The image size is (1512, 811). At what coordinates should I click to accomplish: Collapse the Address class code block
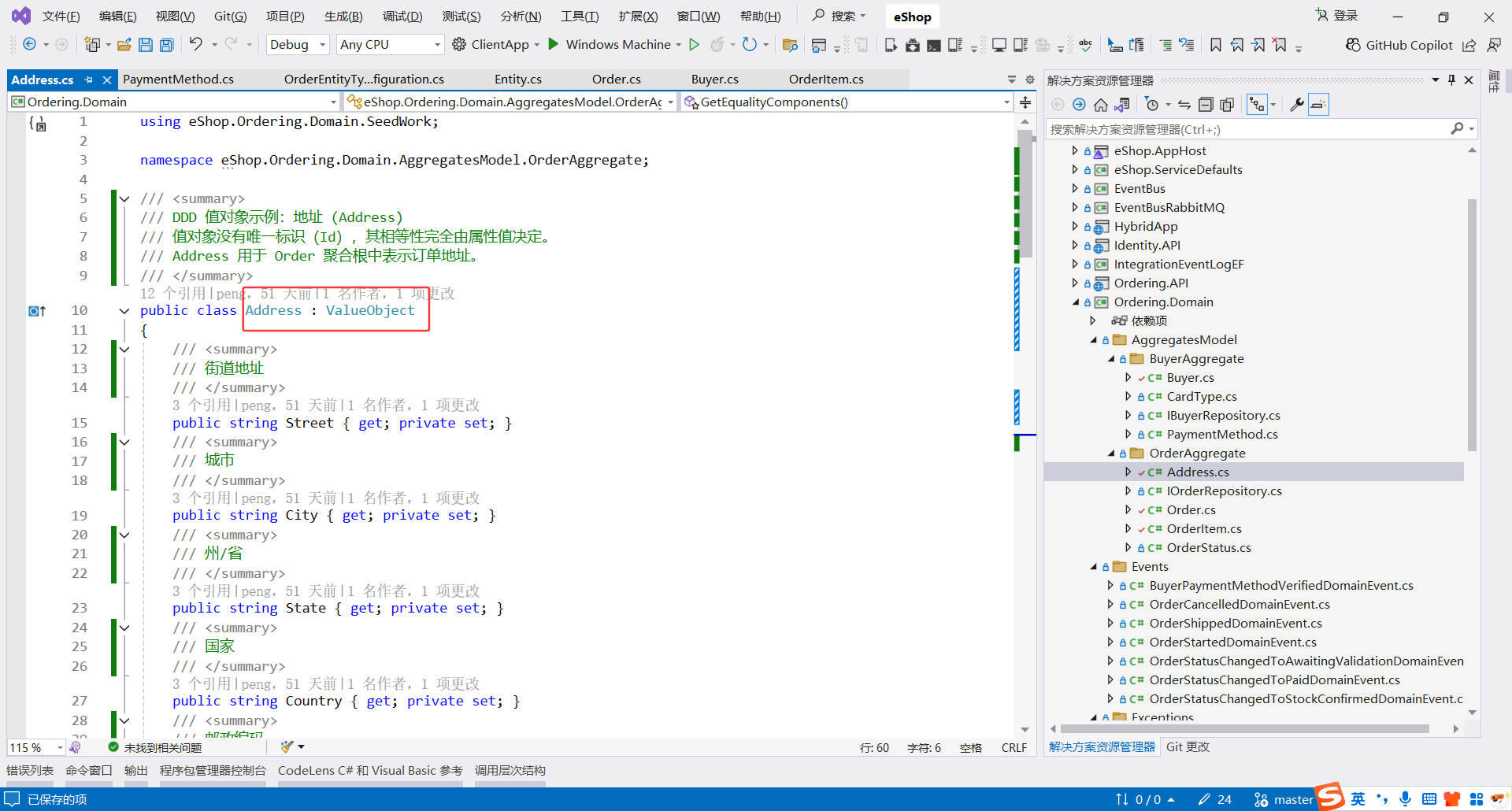[x=124, y=311]
